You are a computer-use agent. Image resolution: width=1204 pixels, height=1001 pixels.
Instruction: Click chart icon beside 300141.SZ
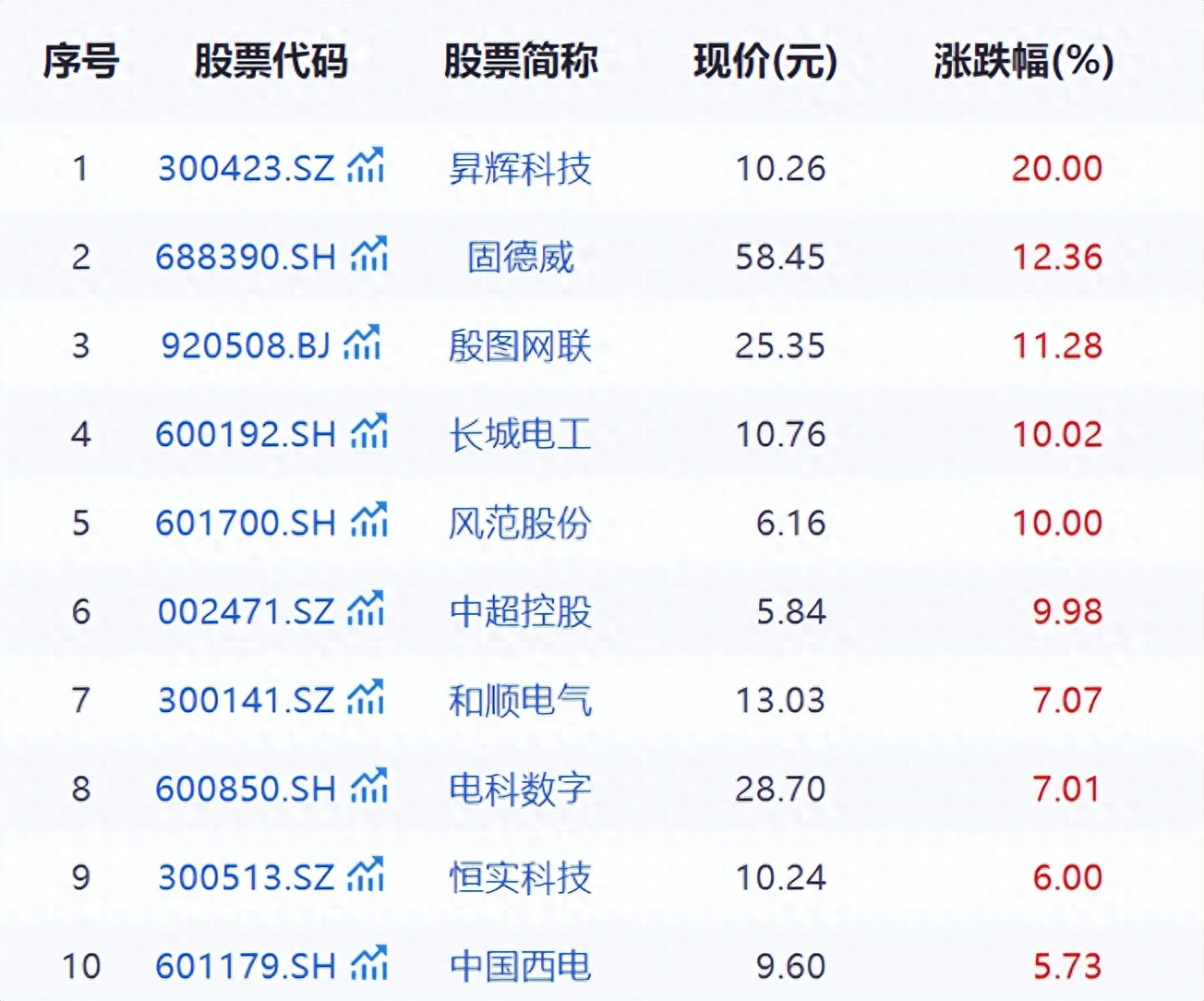coord(366,698)
